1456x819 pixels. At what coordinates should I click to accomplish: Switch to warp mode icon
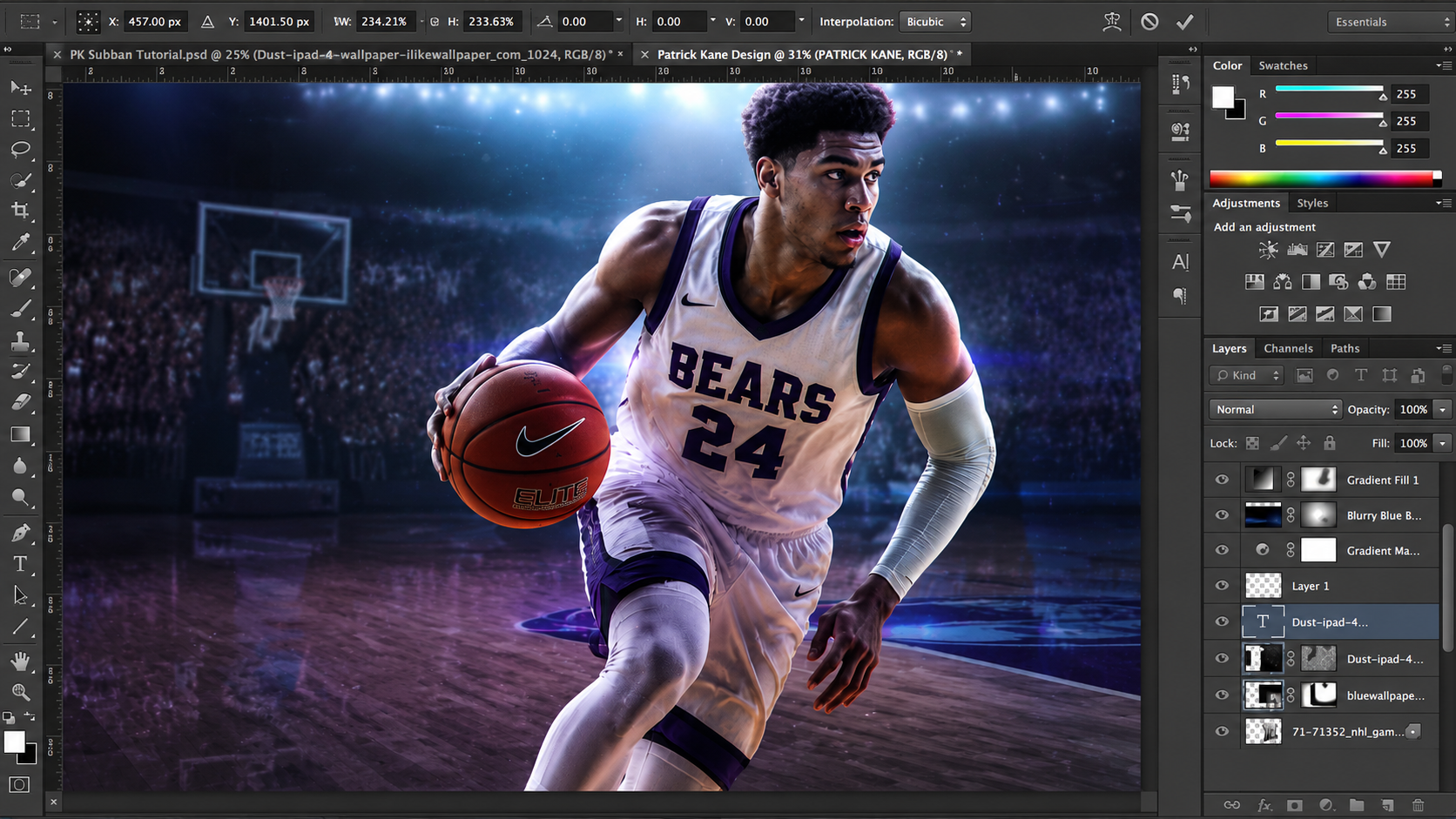(1112, 22)
